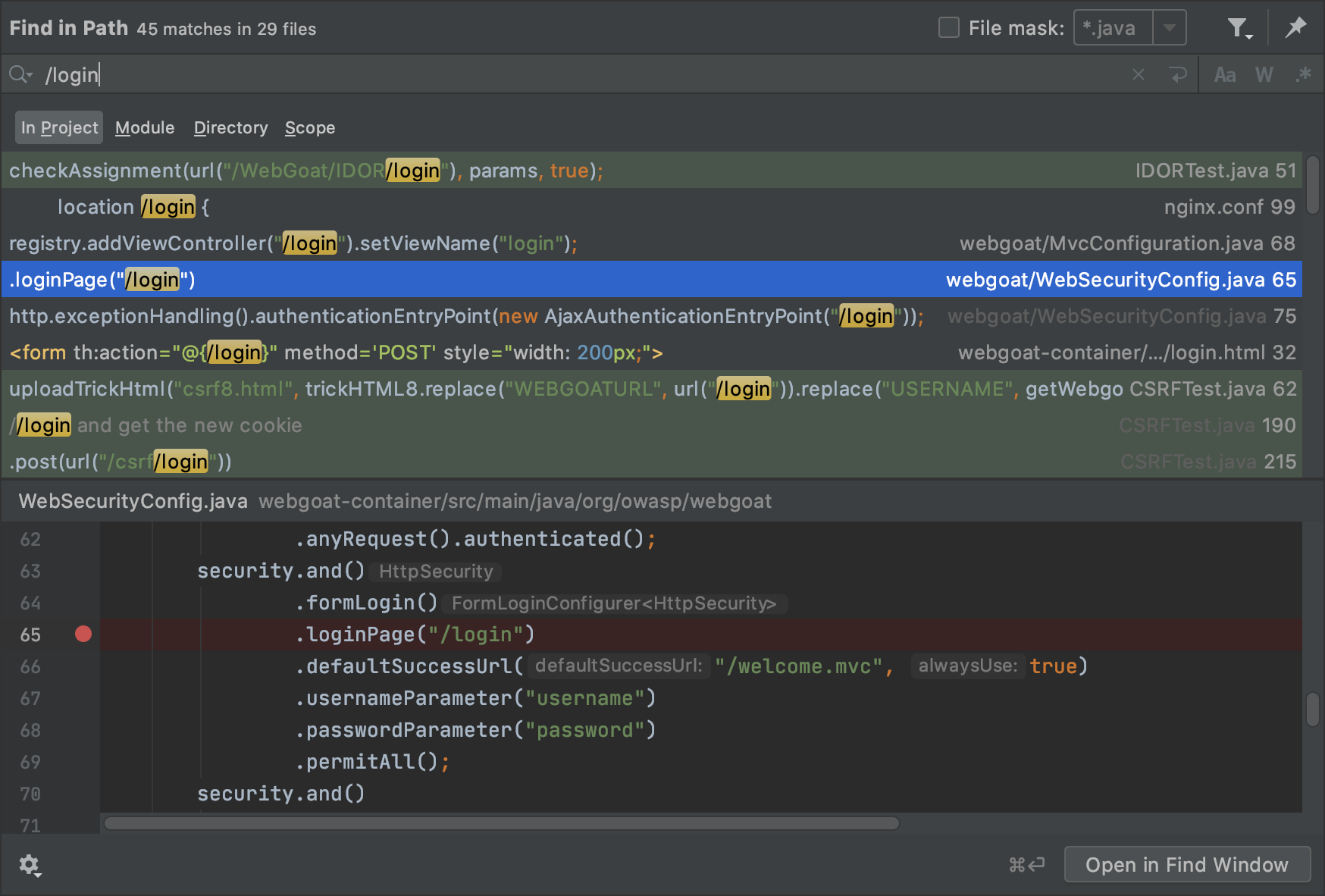Open search history magnifier icon
The width and height of the screenshot is (1325, 896).
20,74
